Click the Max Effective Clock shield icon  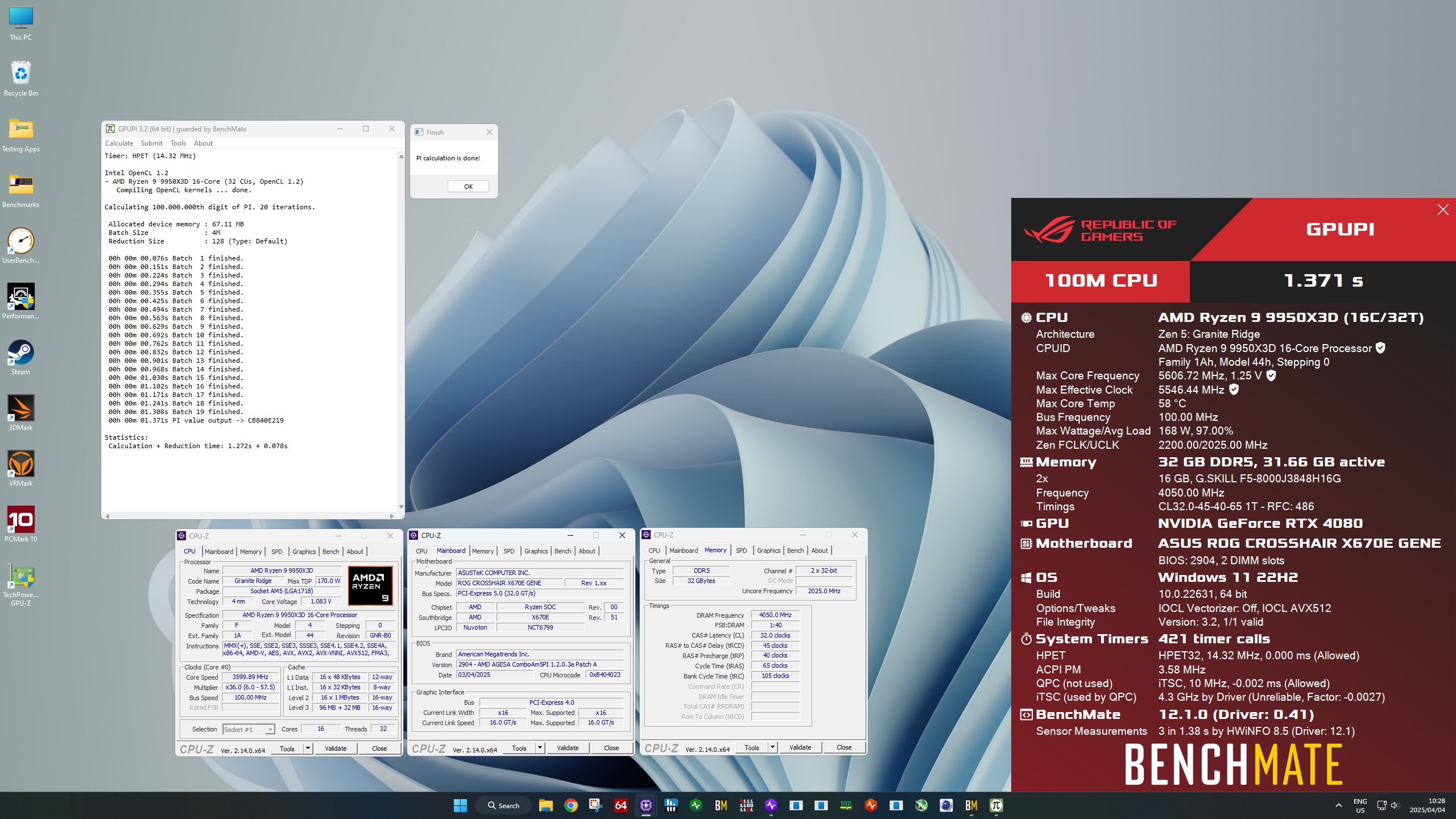click(1234, 390)
